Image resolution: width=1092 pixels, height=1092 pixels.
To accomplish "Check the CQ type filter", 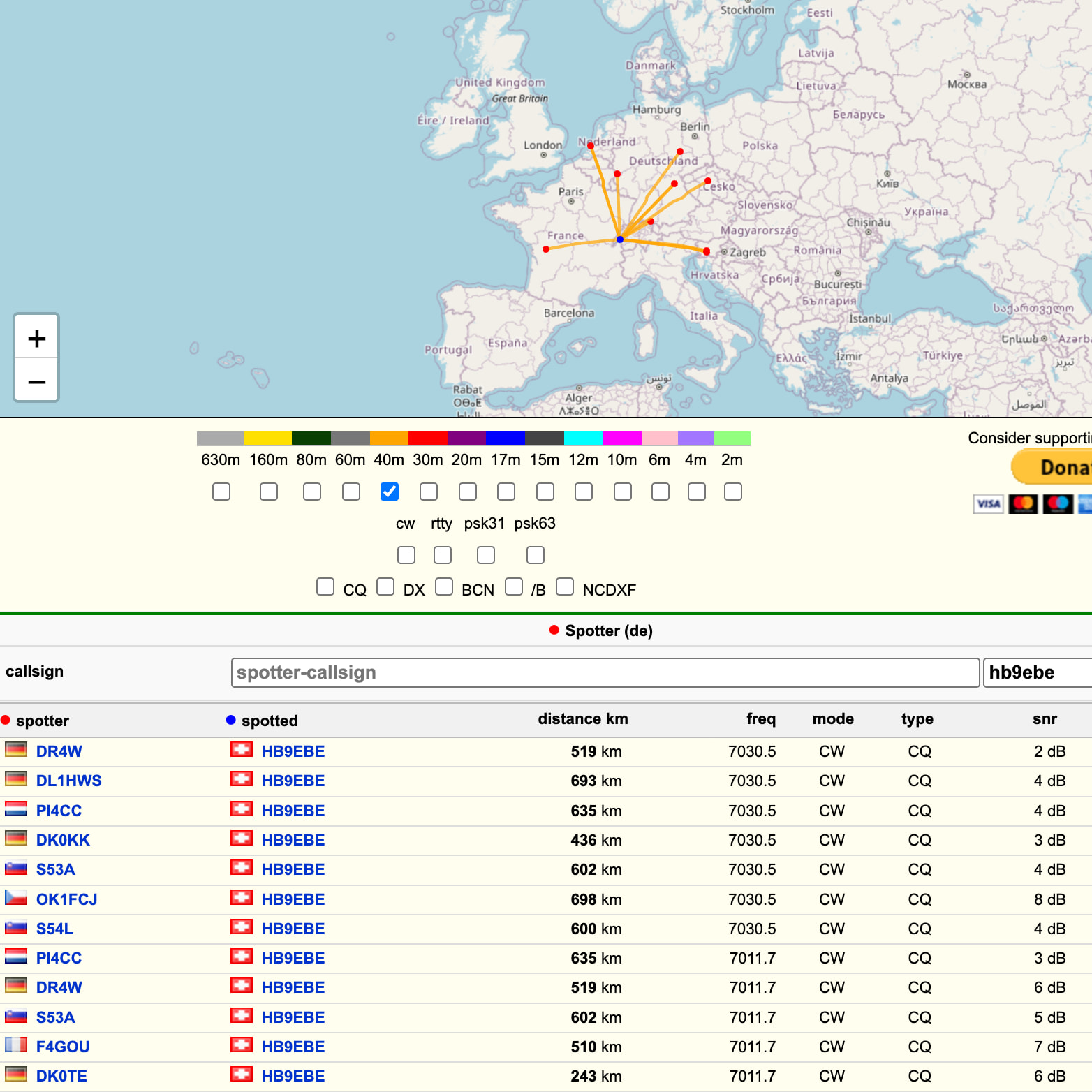I will coord(325,586).
